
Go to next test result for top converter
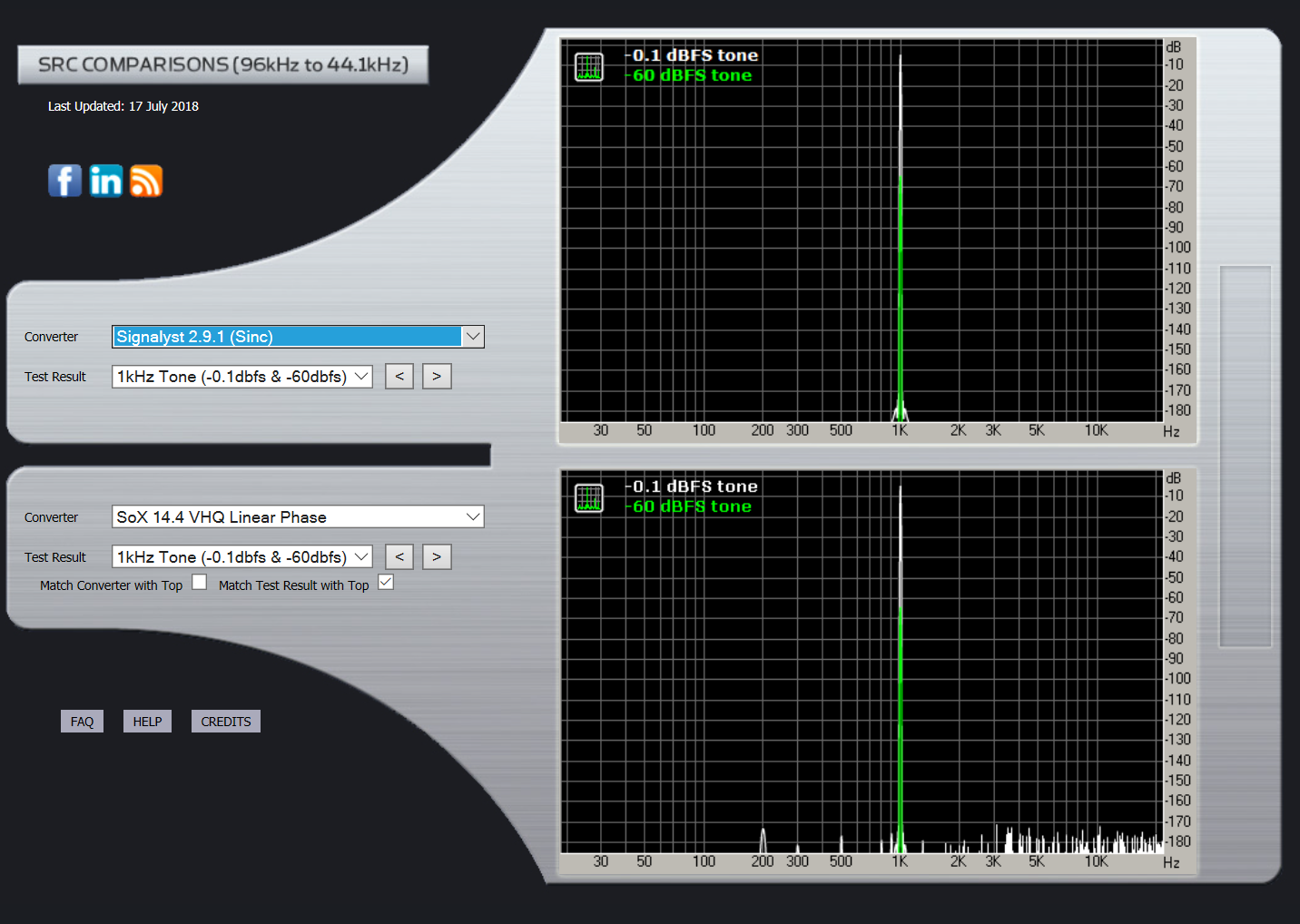[437, 377]
